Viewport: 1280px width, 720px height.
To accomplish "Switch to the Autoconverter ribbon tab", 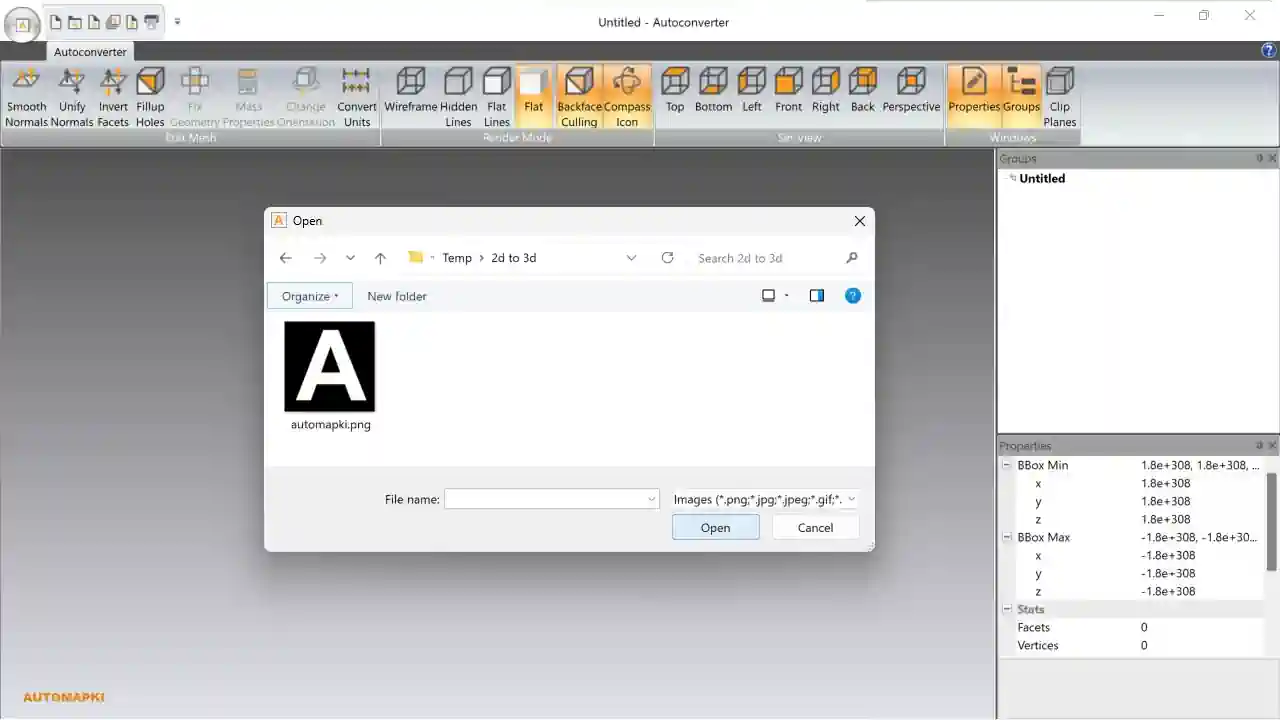I will coord(89,51).
